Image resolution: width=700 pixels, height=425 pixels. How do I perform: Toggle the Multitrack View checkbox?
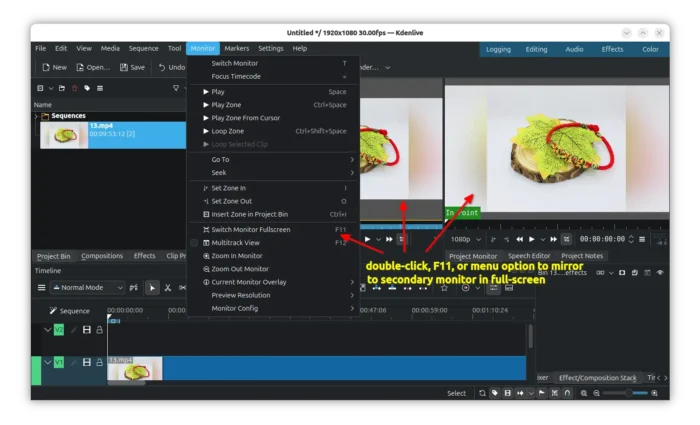[195, 242]
